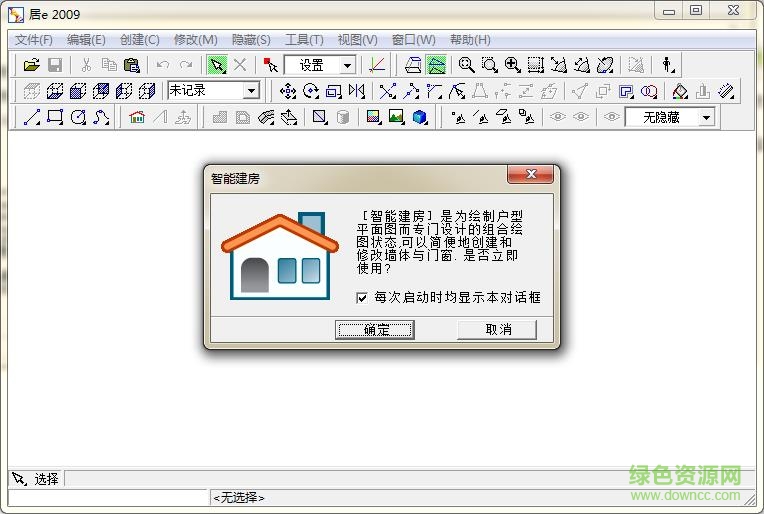Open the 编辑(E) menu
This screenshot has height=514, width=764.
coord(86,39)
